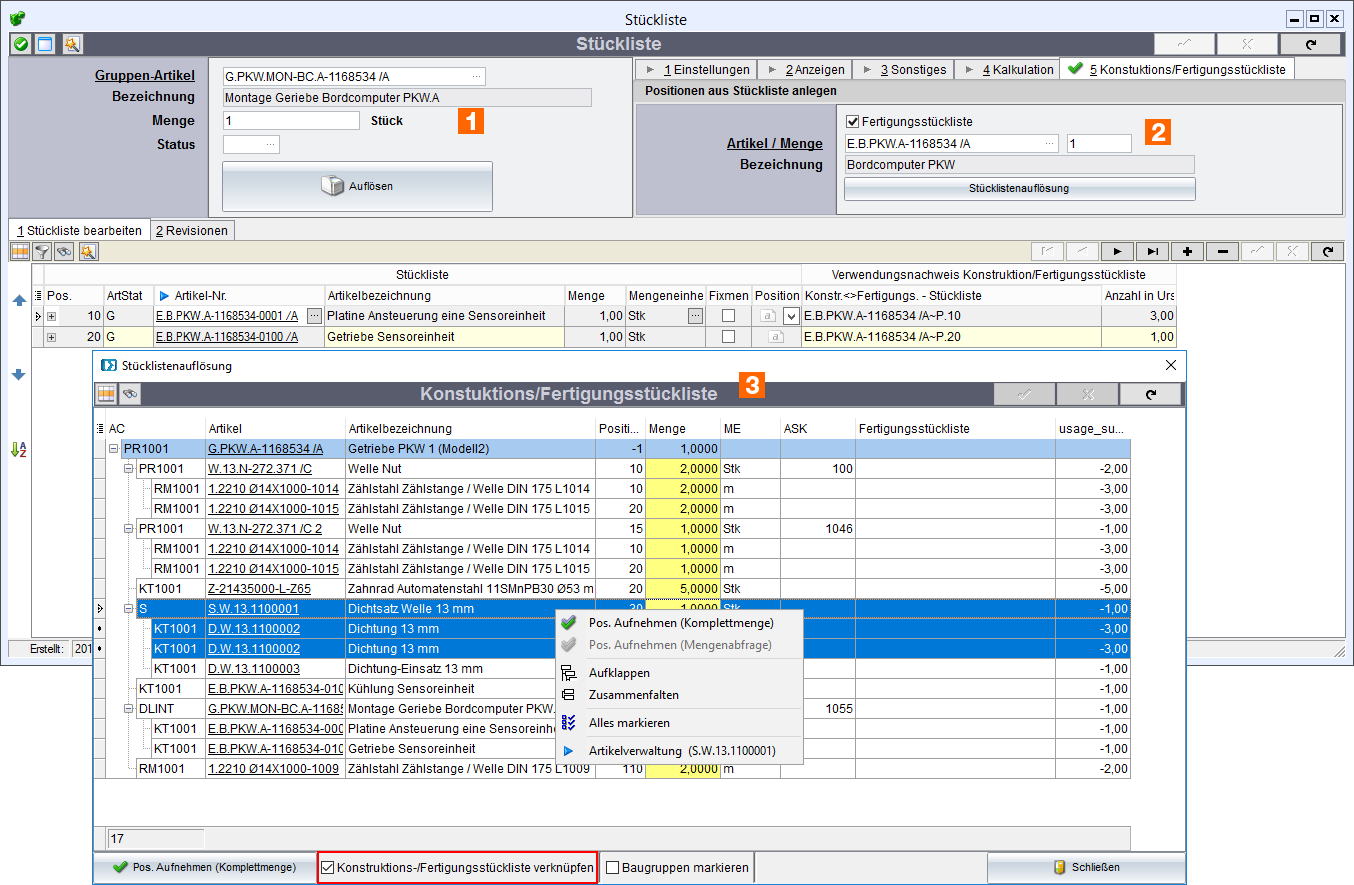
Task: Open the 2 Anzeigen tab
Action: point(804,69)
